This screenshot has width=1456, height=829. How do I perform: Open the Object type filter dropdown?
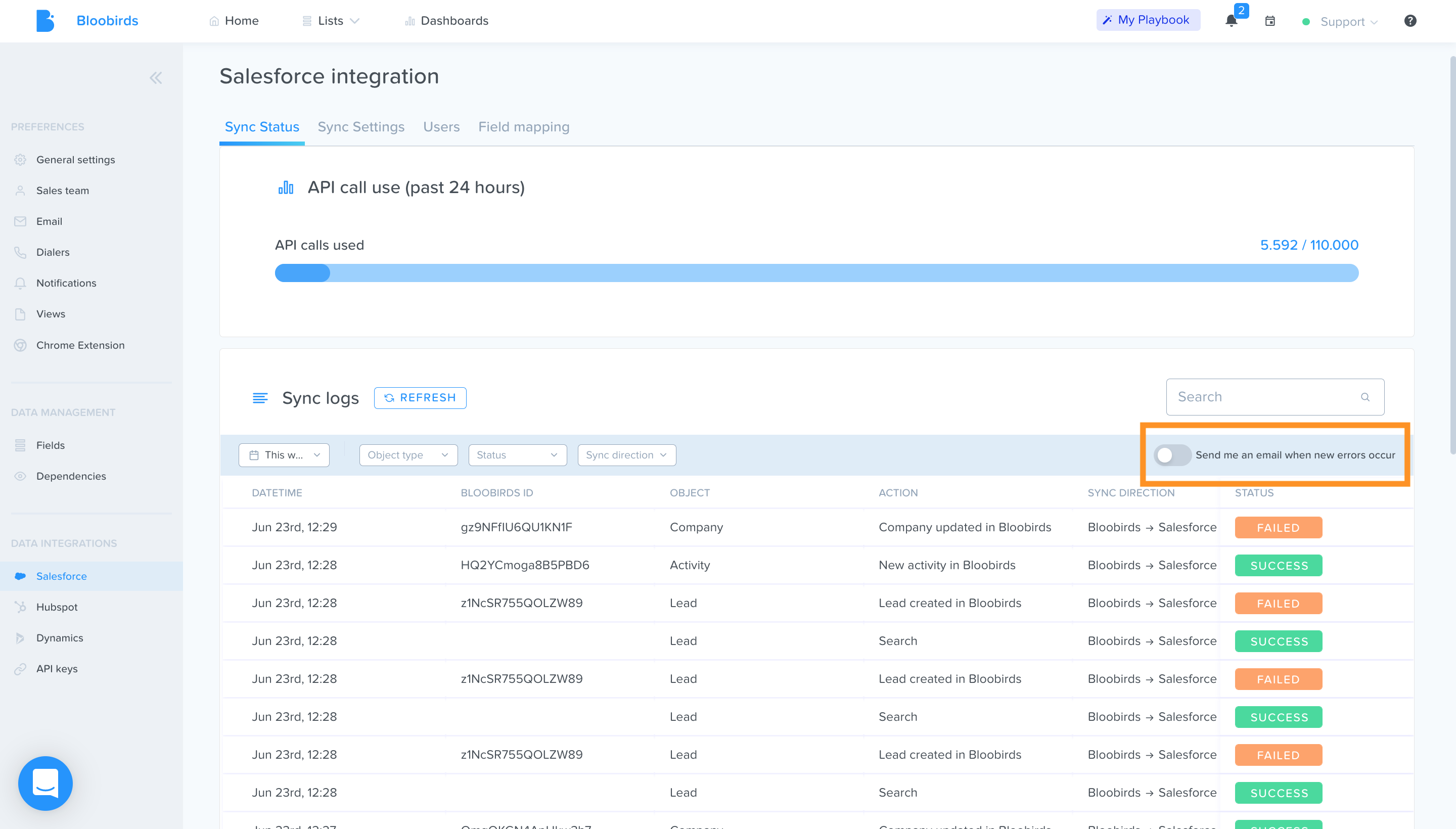[408, 455]
